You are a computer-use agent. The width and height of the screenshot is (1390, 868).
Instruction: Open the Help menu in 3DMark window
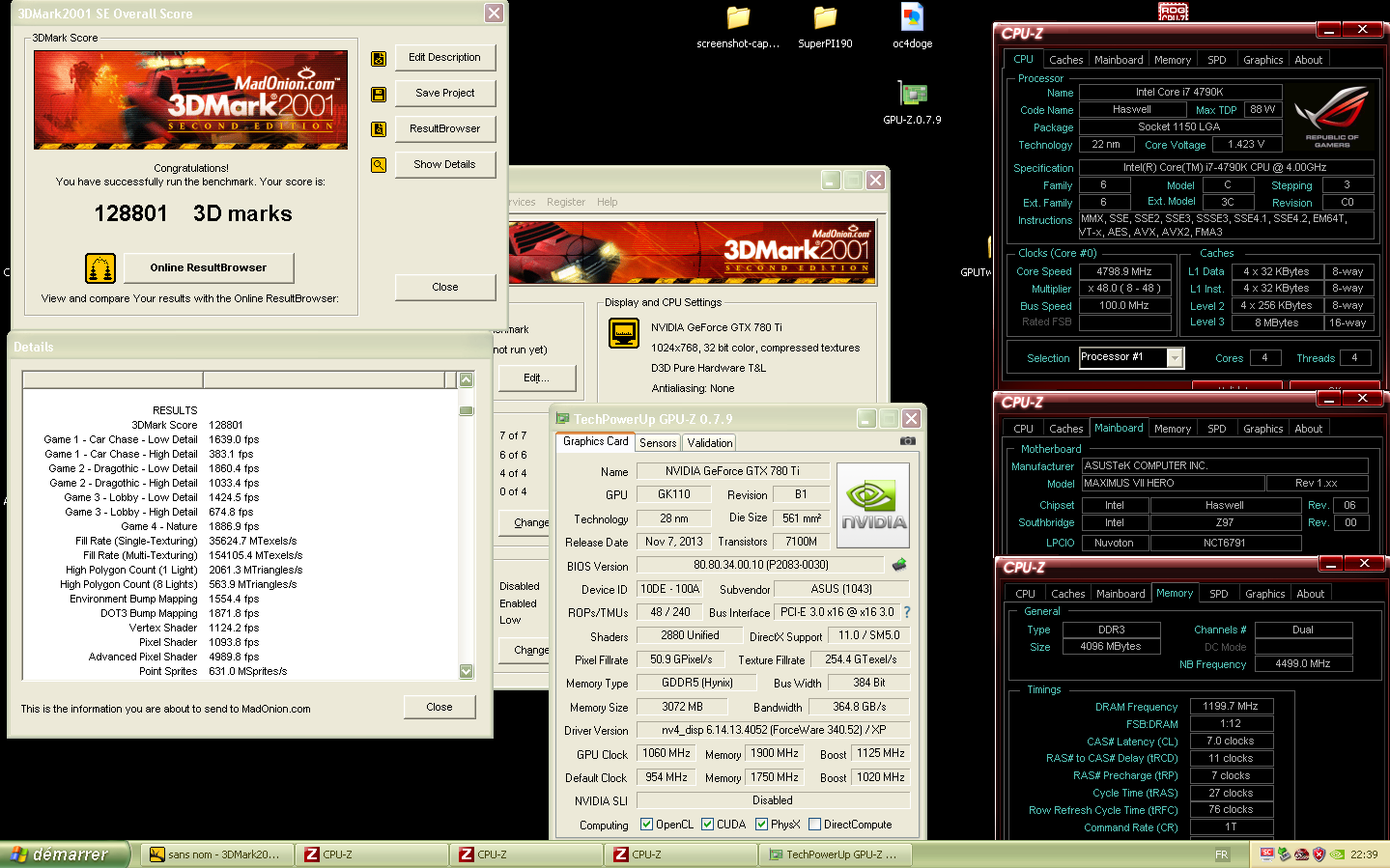tap(607, 202)
